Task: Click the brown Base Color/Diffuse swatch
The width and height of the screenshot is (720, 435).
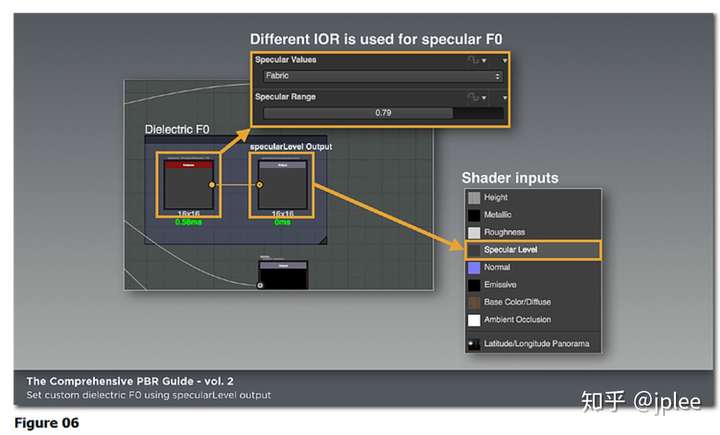Action: coord(474,302)
